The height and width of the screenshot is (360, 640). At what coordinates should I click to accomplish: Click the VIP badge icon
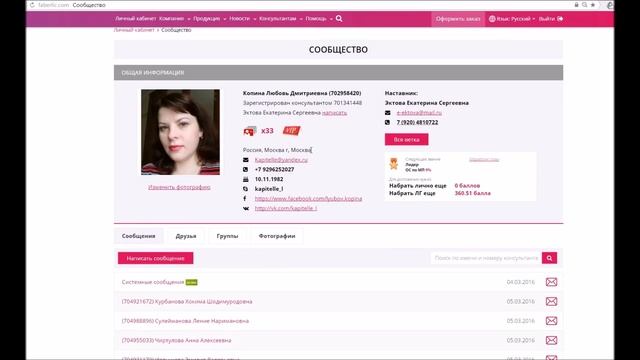[291, 131]
